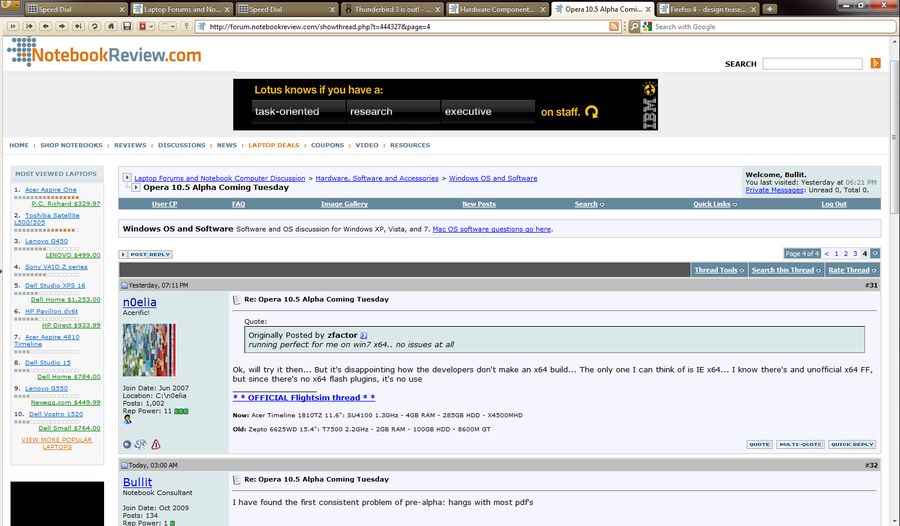
Task: Expand the Search dropdown in forum navbar
Action: click(589, 204)
